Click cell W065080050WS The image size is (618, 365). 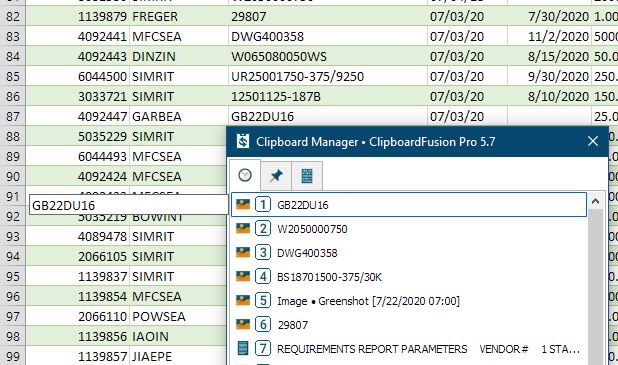point(328,56)
